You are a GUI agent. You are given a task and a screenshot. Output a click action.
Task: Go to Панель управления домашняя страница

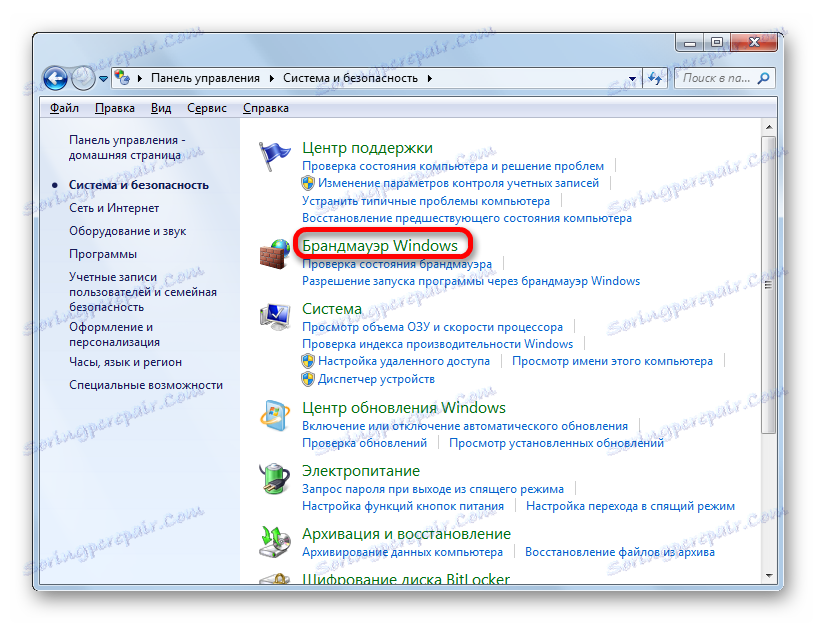click(x=127, y=147)
